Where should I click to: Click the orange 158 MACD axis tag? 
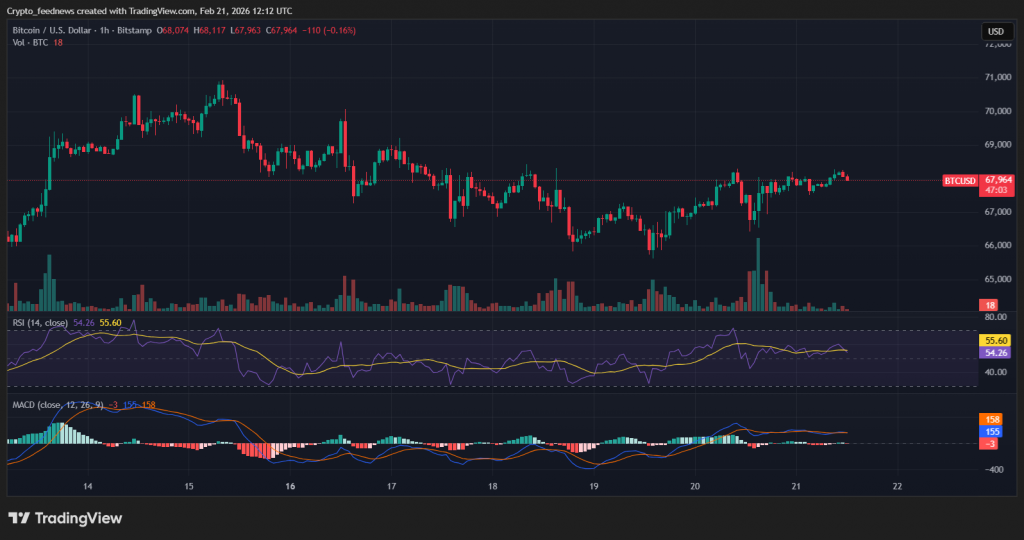[x=992, y=420]
